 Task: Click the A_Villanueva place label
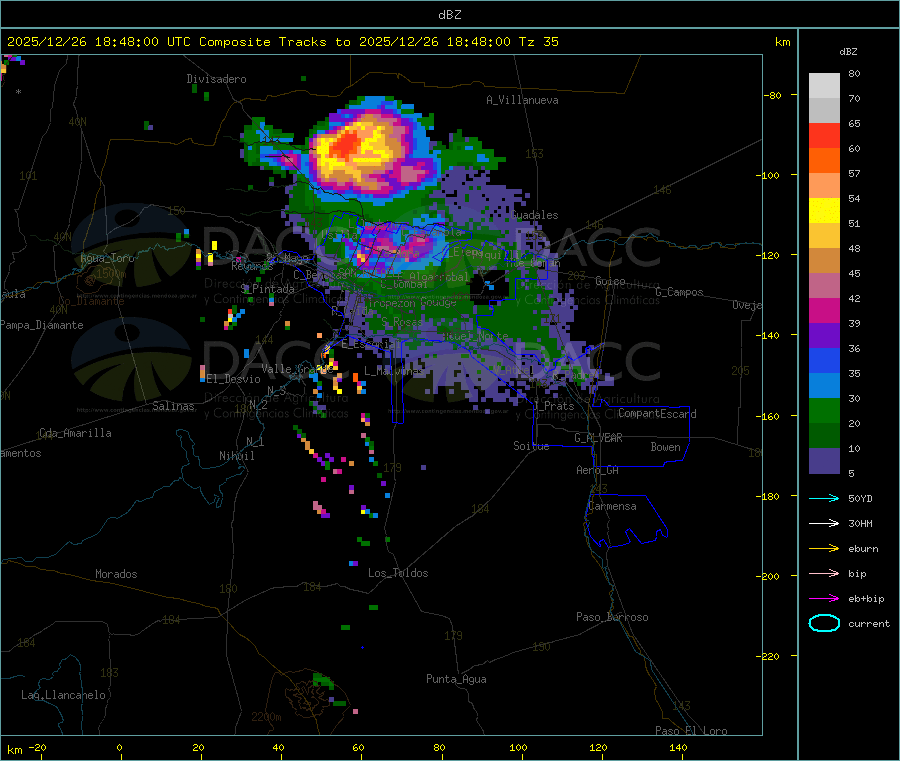coord(522,100)
